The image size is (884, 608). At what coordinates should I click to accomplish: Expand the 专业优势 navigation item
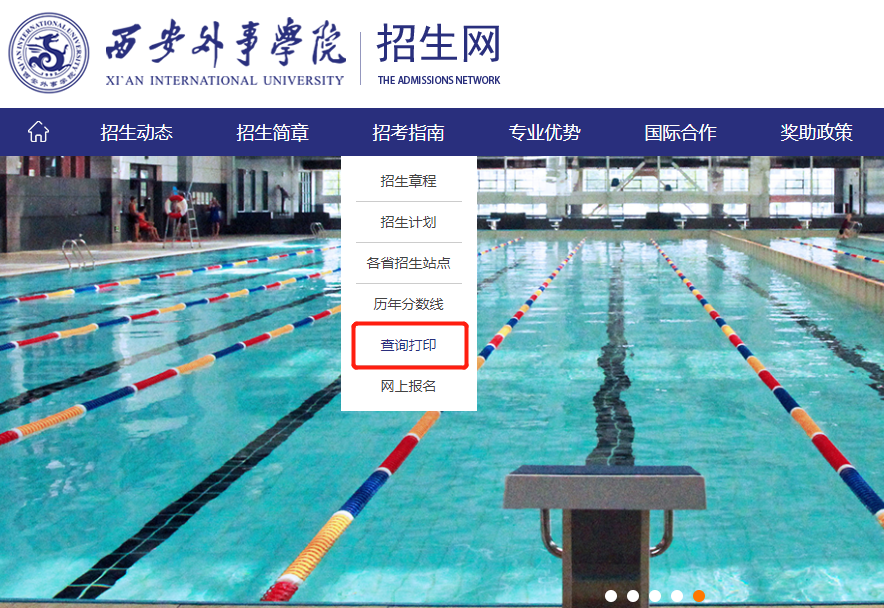(x=545, y=133)
